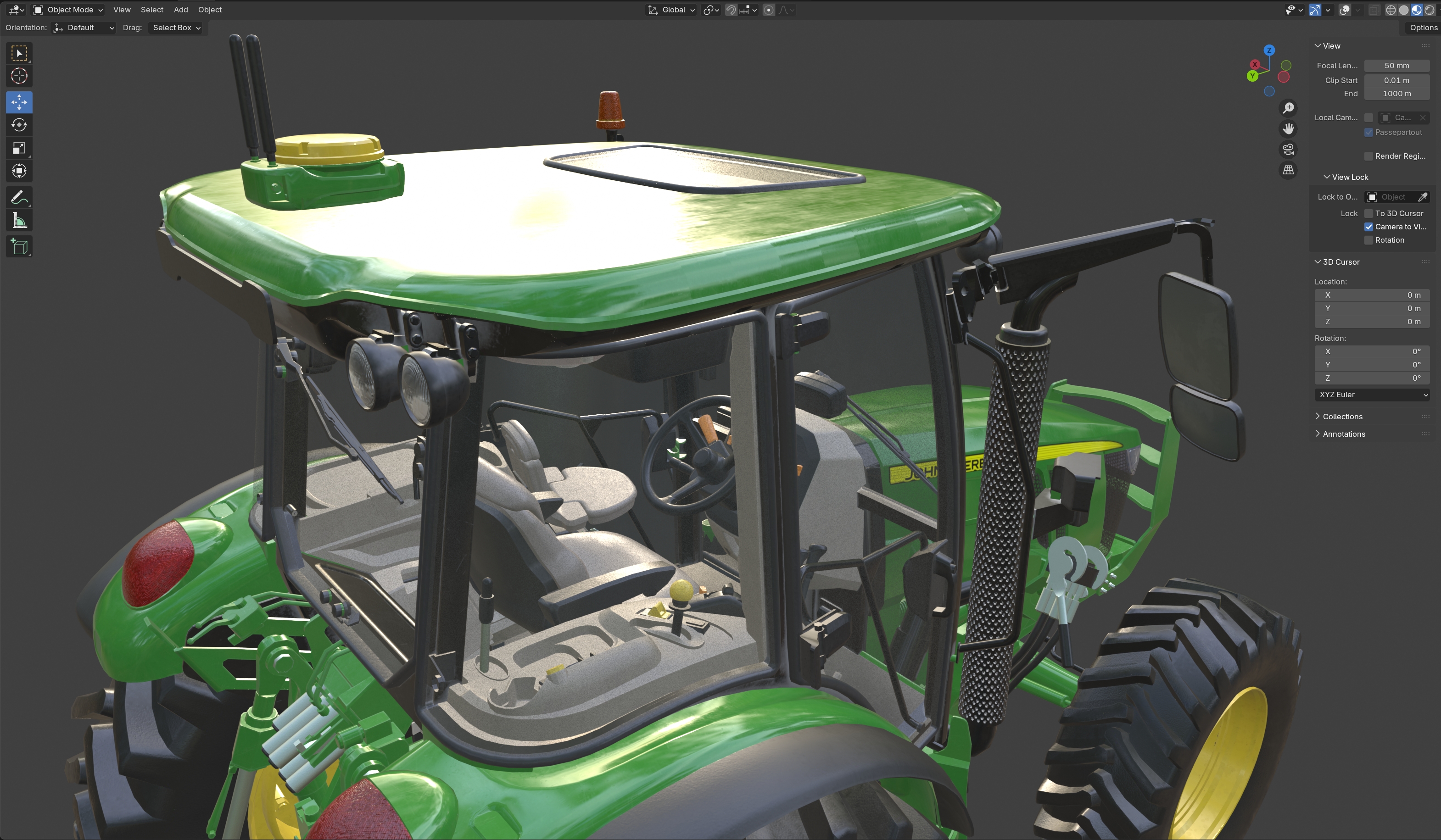
Task: Open the Object Mode dropdown
Action: pos(69,10)
